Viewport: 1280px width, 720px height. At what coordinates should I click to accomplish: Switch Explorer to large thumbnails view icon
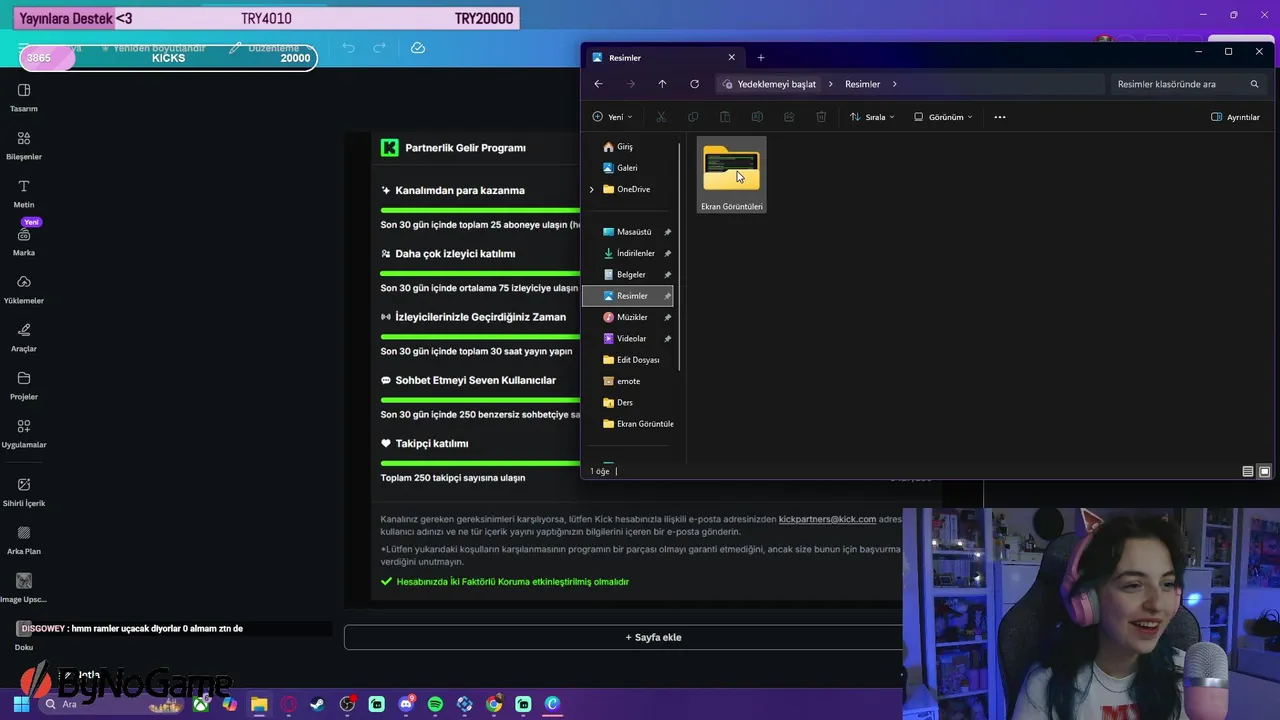[1264, 471]
